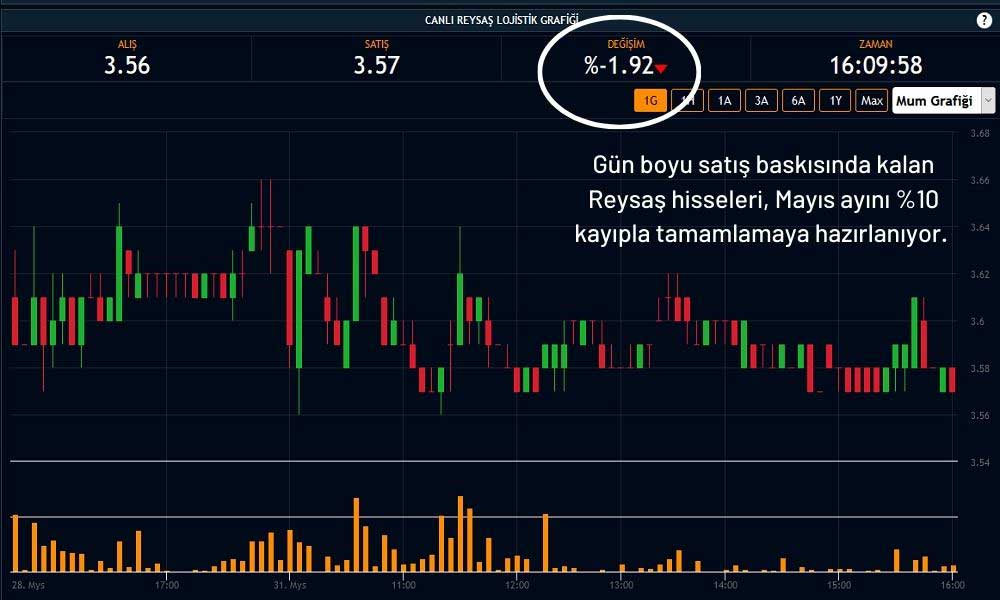The width and height of the screenshot is (1000, 600).
Task: Click the 3.66 price axis label
Action: pyautogui.click(x=980, y=180)
